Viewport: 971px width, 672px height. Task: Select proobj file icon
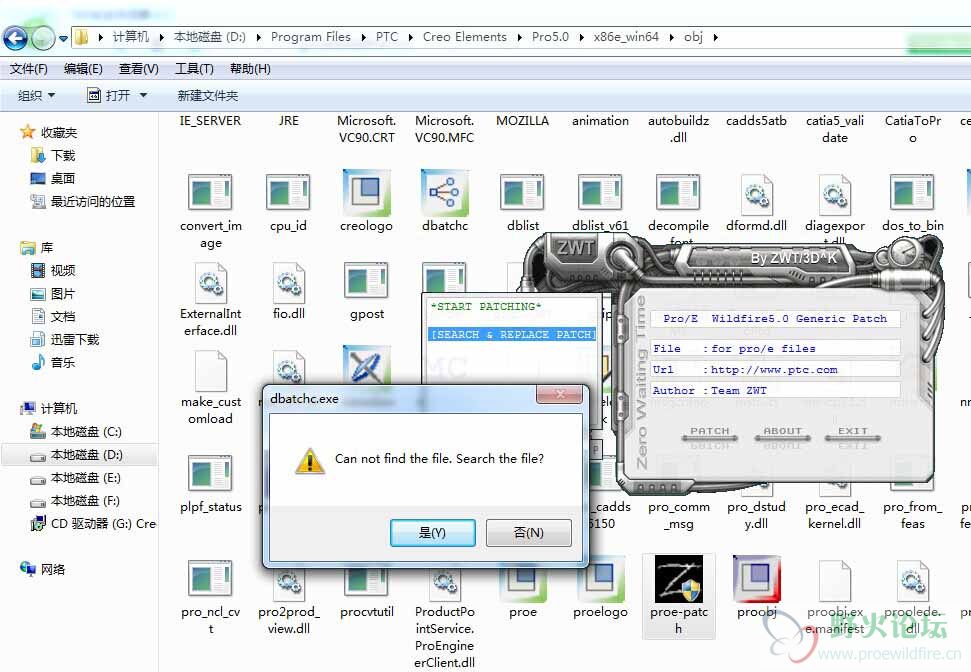(757, 579)
